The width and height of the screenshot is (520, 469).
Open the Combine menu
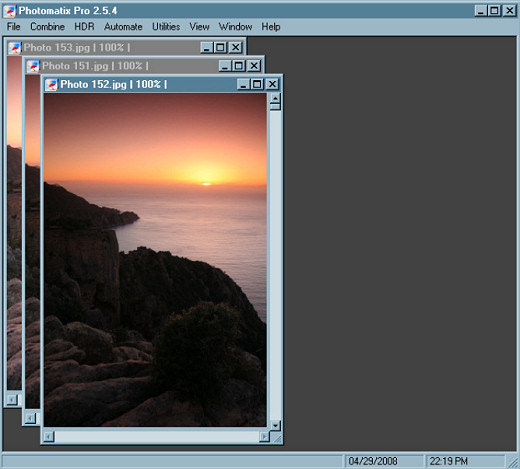47,27
